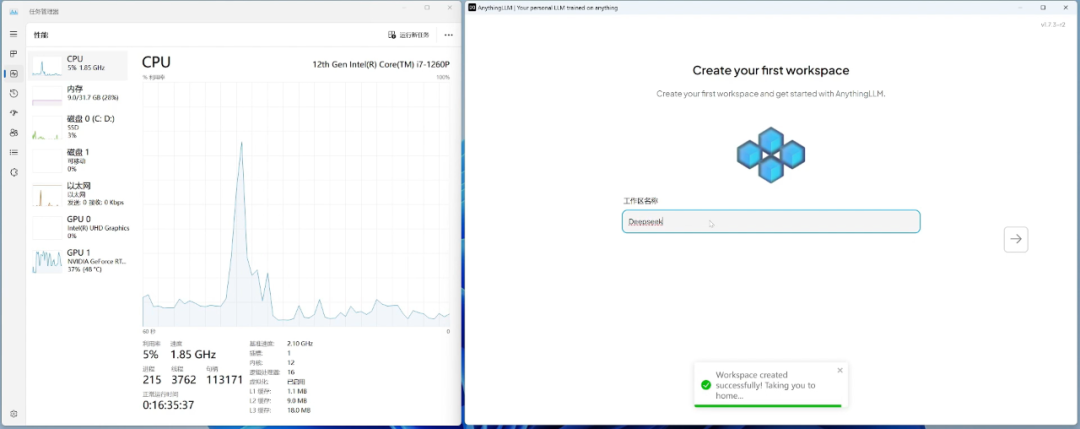The height and width of the screenshot is (429, 1080).
Task: Select CPU entry in performance list
Action: pos(79,65)
